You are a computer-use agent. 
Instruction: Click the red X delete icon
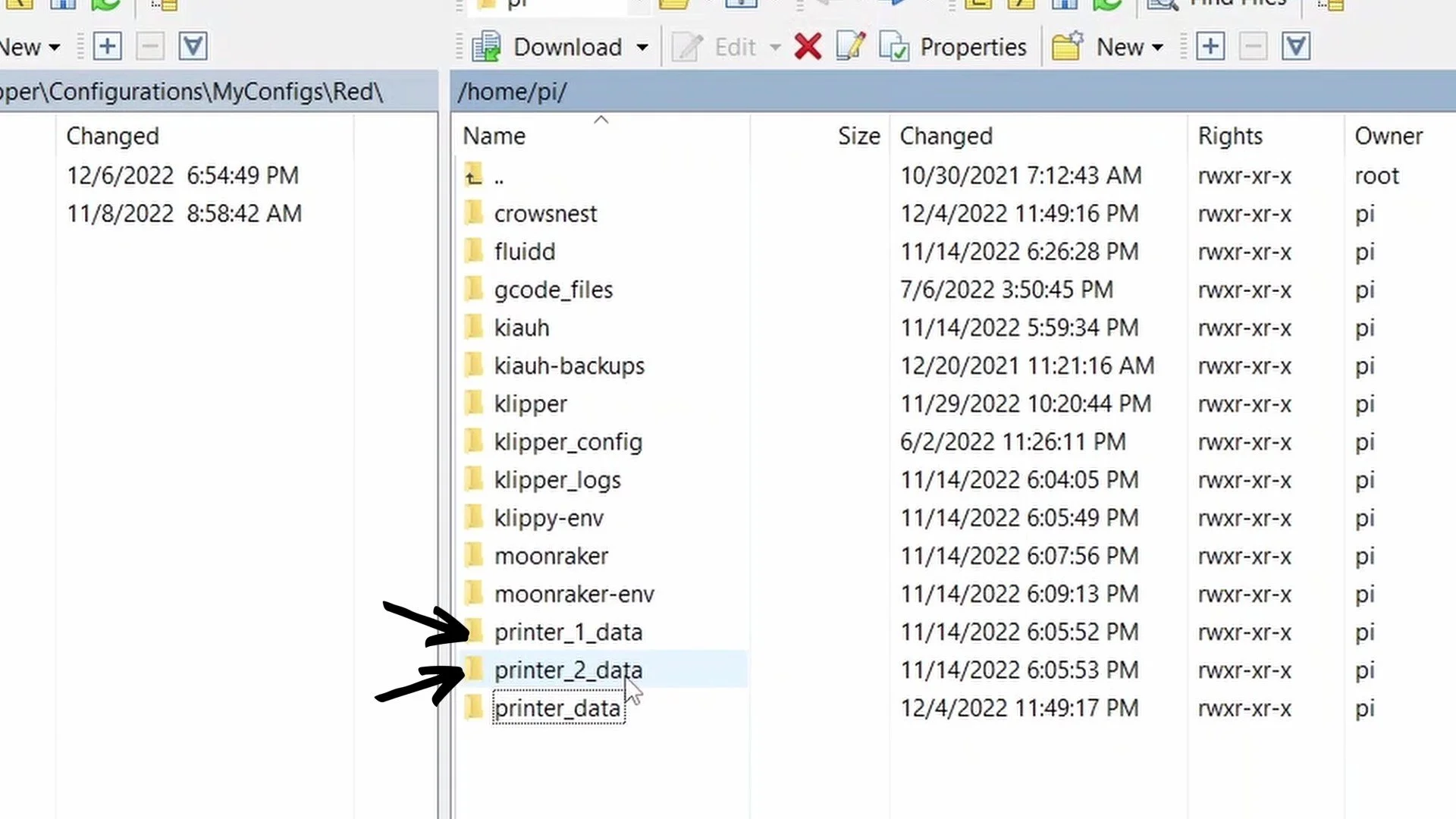[808, 47]
